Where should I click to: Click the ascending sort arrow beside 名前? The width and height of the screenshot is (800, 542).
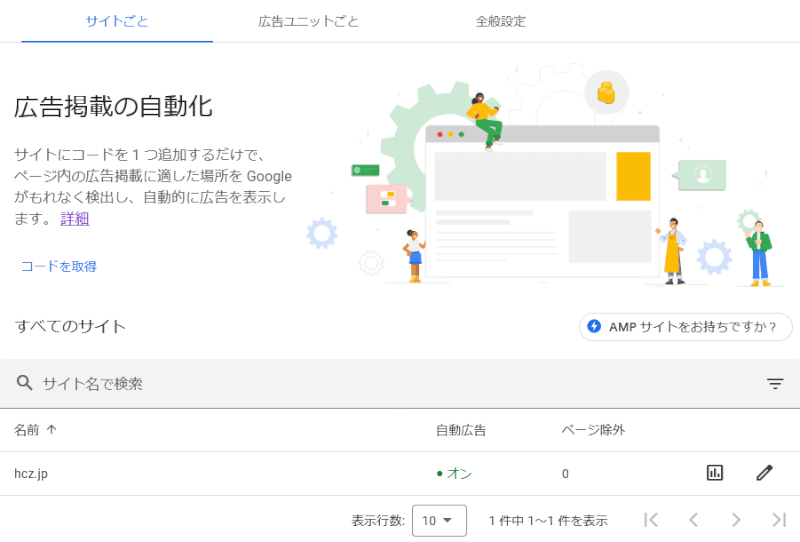tap(51, 430)
